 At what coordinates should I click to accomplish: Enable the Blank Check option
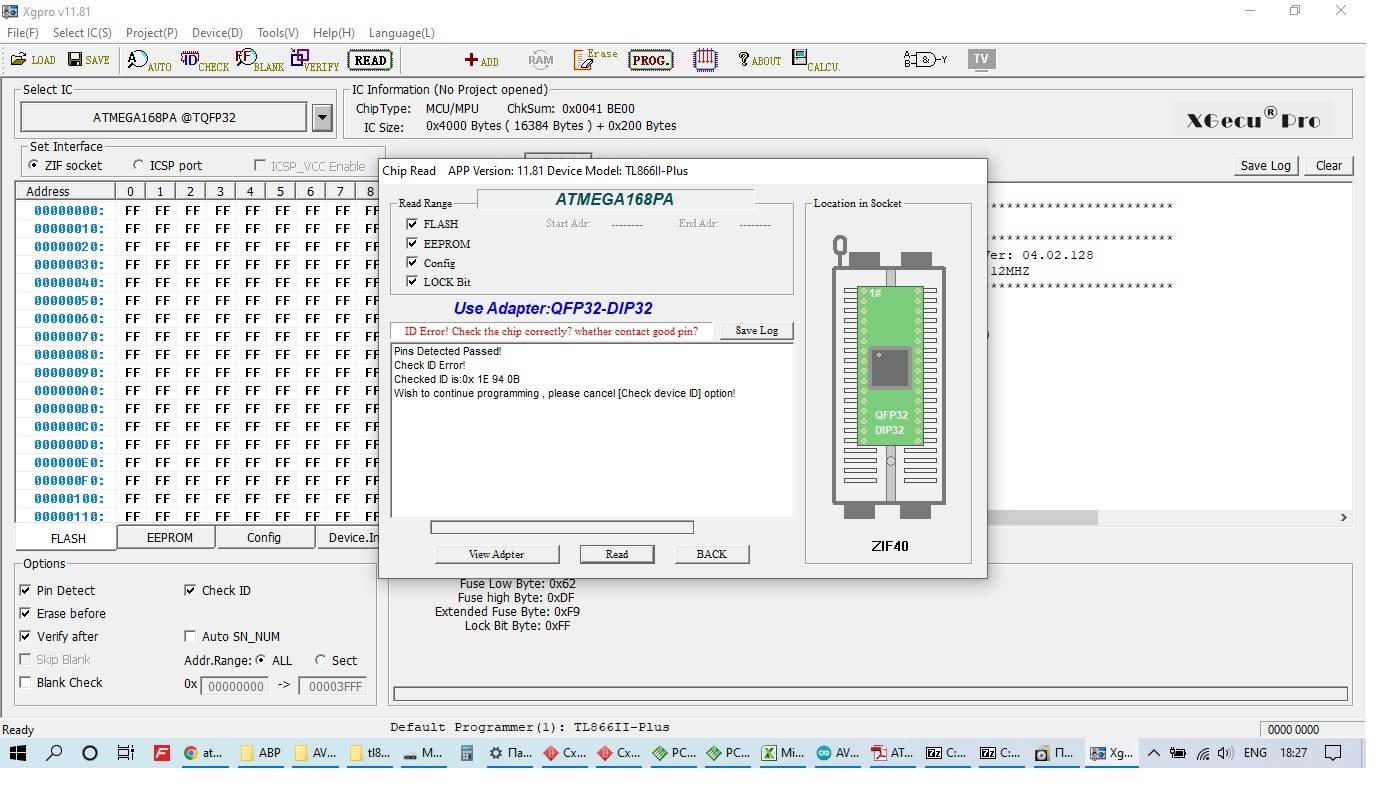point(25,682)
